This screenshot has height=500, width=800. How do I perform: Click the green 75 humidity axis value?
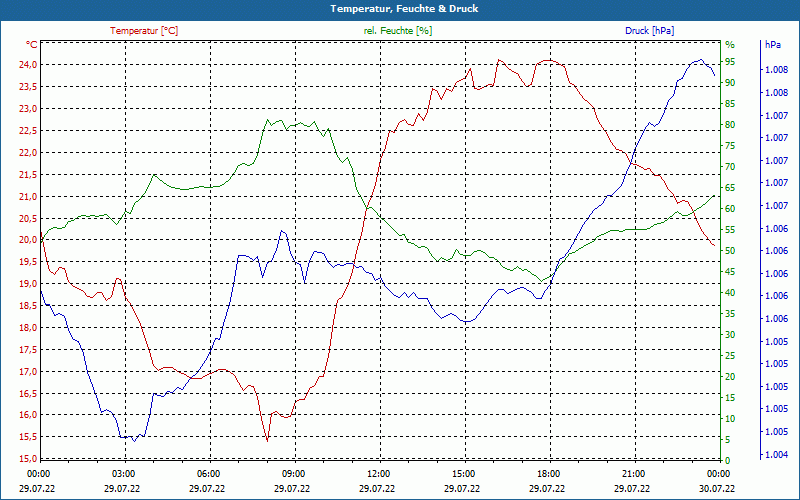pyautogui.click(x=730, y=146)
